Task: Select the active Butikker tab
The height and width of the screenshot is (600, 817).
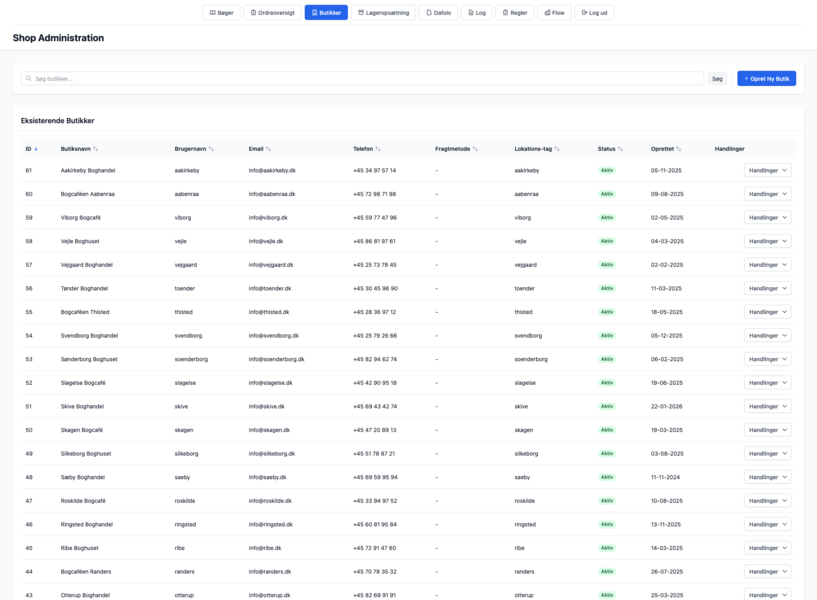Action: (326, 13)
